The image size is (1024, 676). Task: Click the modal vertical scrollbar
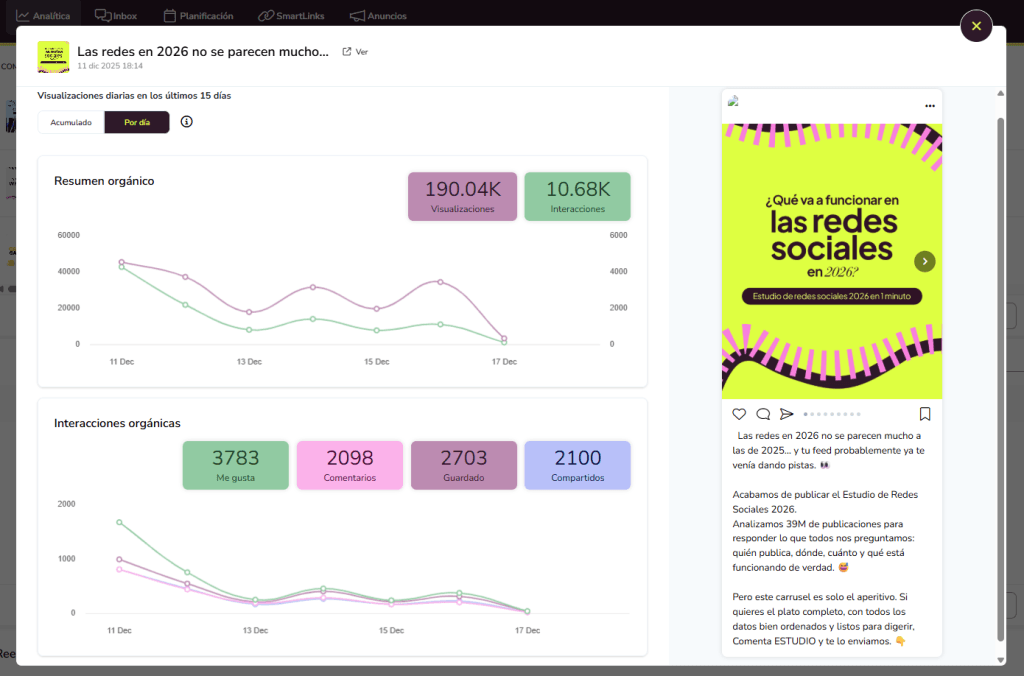tap(999, 380)
